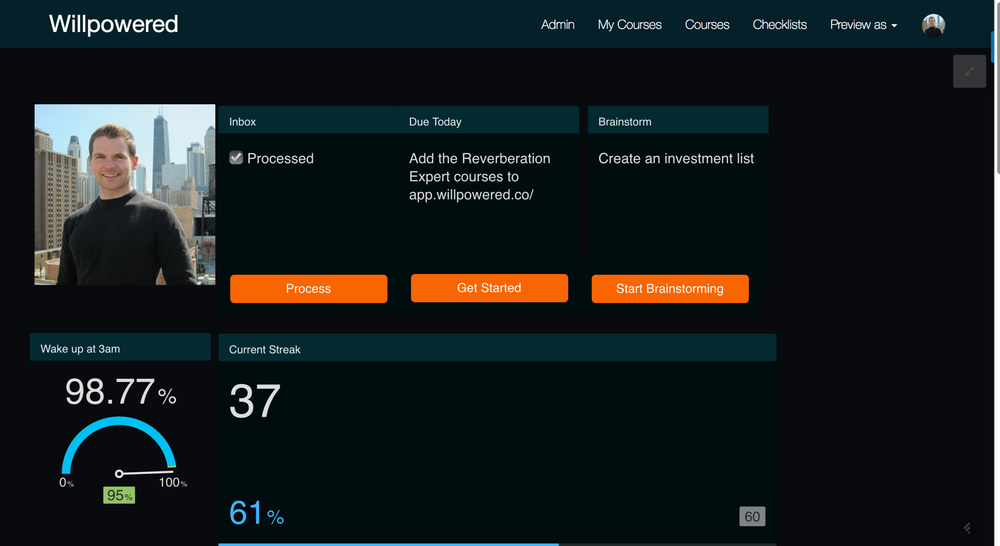Click the Due Today panel header
This screenshot has width=1000, height=546.
pos(489,120)
